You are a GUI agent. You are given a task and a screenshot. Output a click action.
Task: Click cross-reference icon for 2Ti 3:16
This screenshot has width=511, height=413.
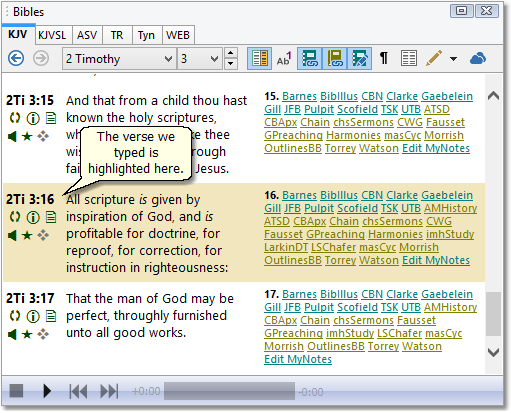(15, 217)
